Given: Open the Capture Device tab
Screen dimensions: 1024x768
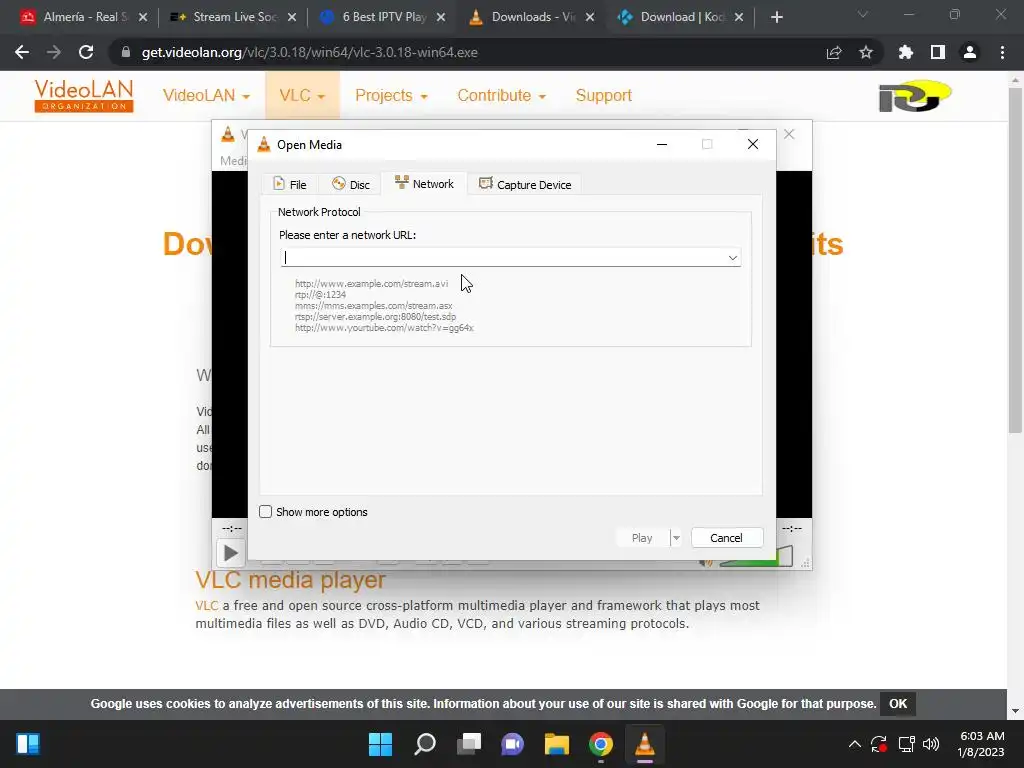Looking at the screenshot, I should tap(525, 185).
